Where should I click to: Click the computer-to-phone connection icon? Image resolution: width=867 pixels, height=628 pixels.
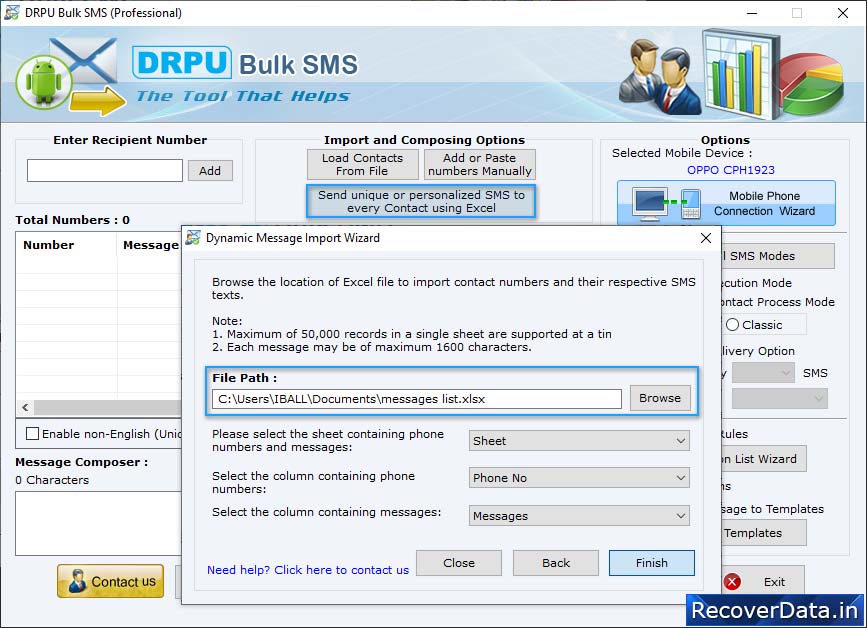[667, 203]
